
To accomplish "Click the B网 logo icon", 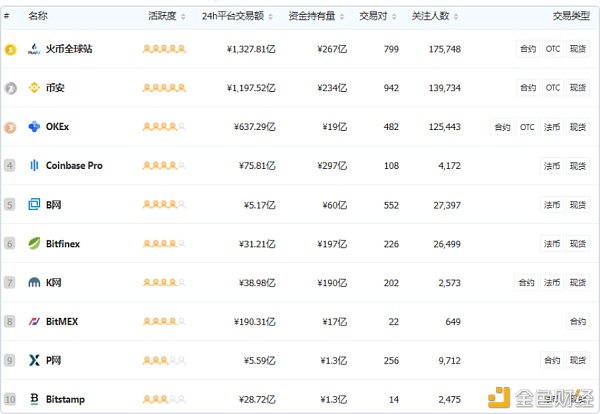I will point(34,204).
